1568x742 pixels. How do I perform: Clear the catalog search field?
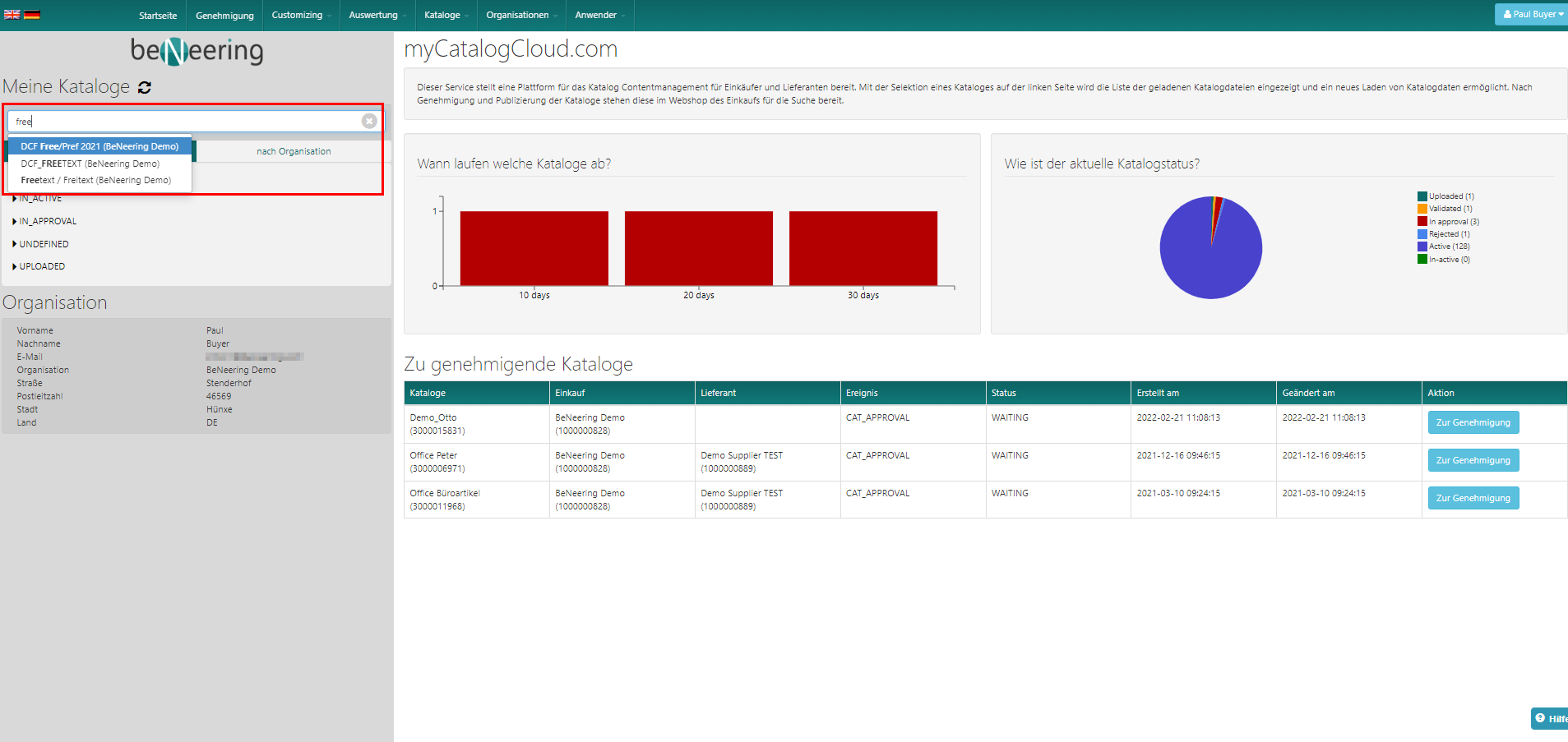[x=369, y=122]
